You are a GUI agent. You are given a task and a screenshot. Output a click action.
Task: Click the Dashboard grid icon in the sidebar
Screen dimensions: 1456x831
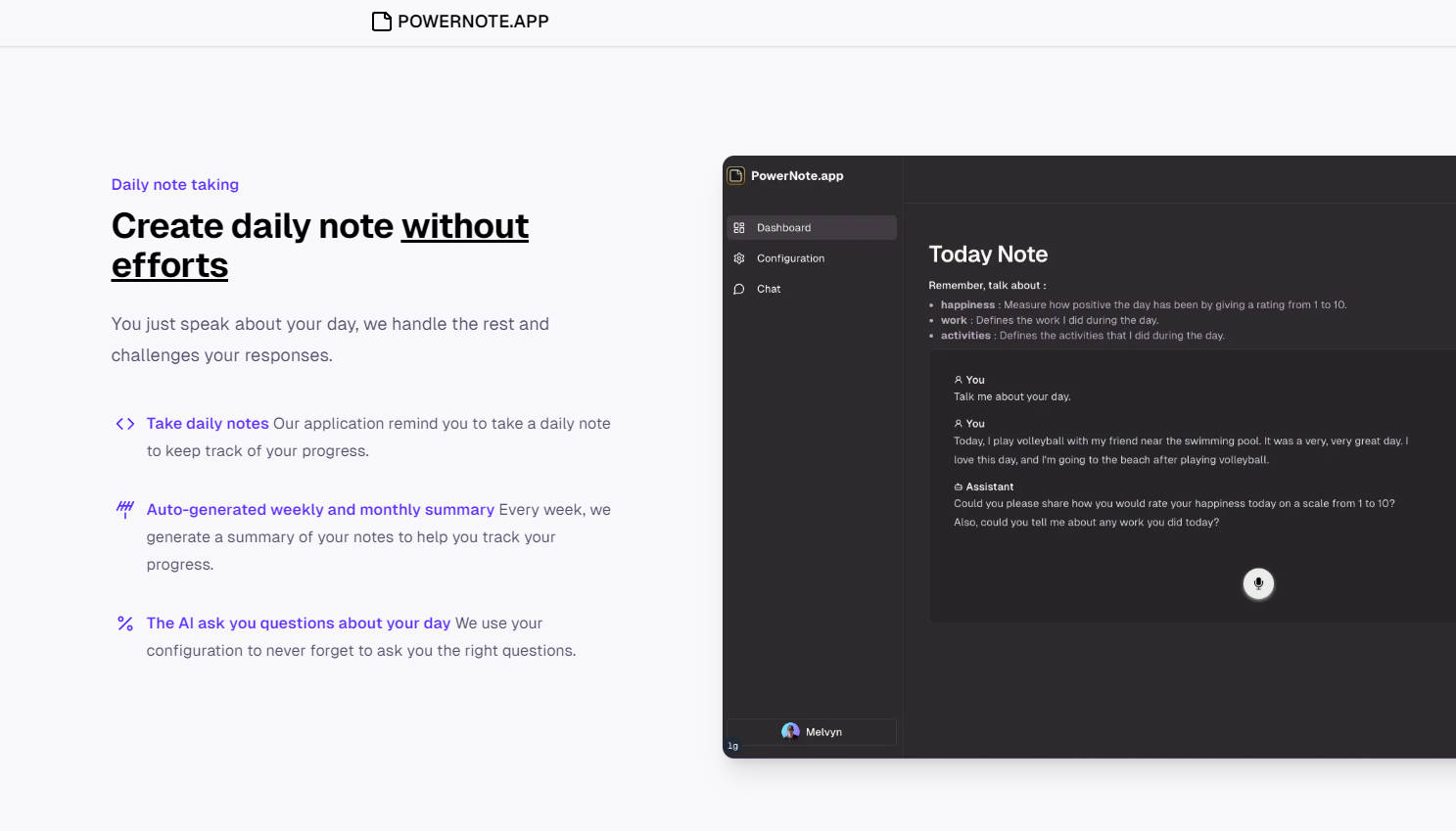click(x=739, y=228)
